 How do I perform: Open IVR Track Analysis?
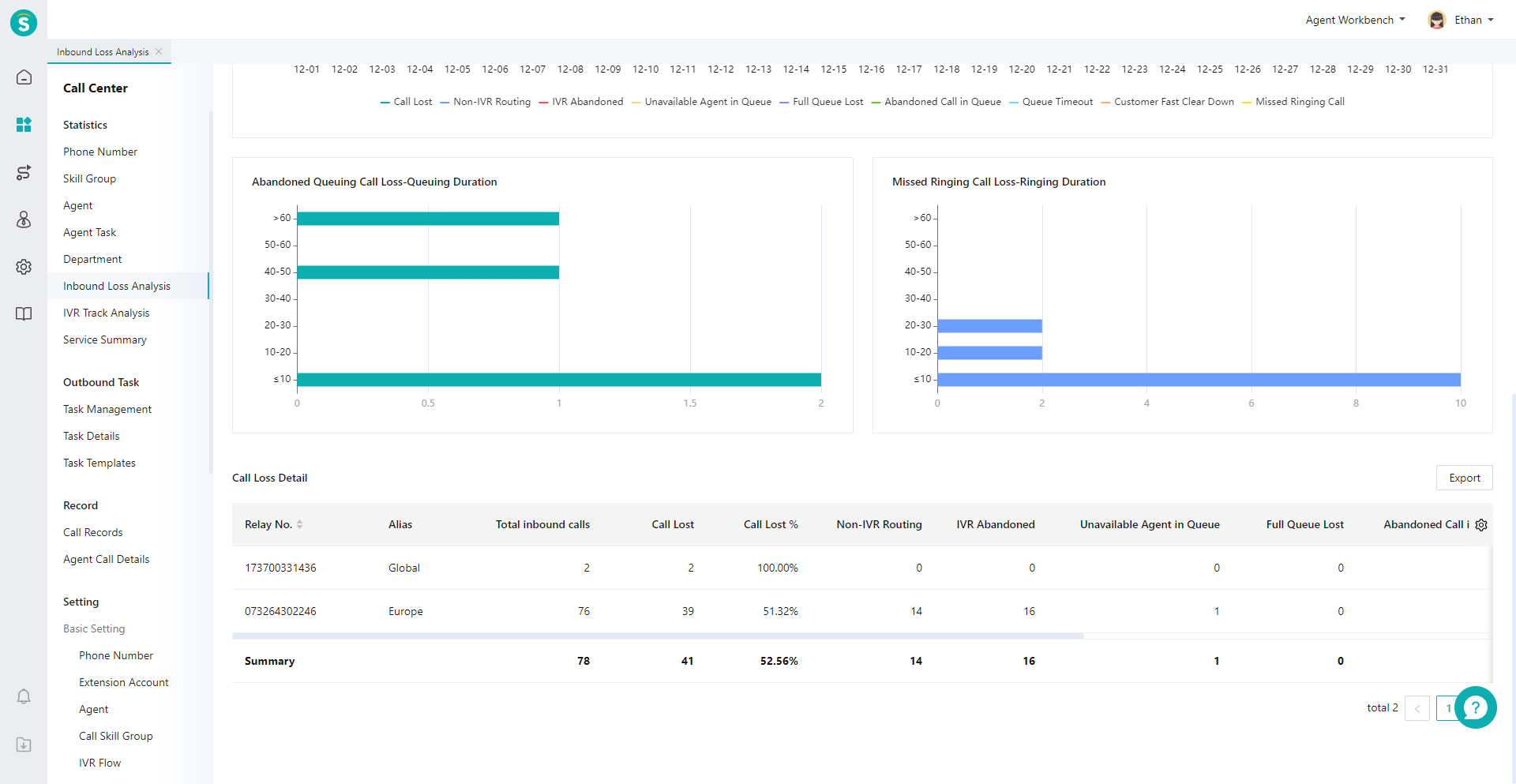pyautogui.click(x=106, y=313)
